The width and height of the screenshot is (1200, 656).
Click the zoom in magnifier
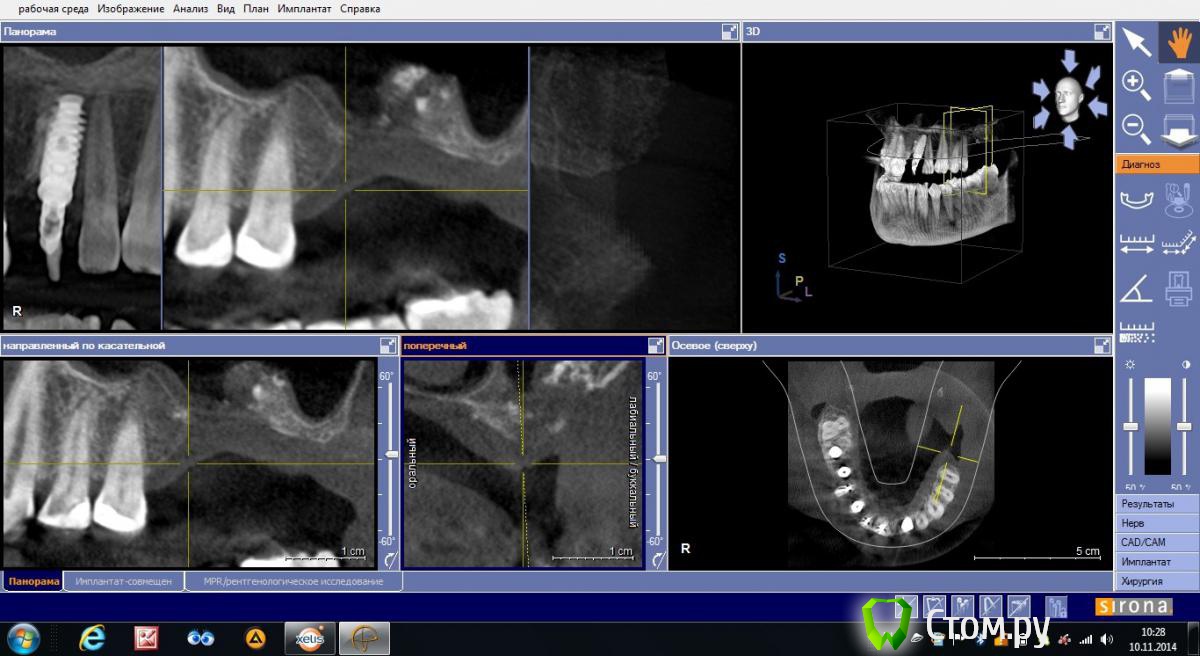pos(1137,85)
